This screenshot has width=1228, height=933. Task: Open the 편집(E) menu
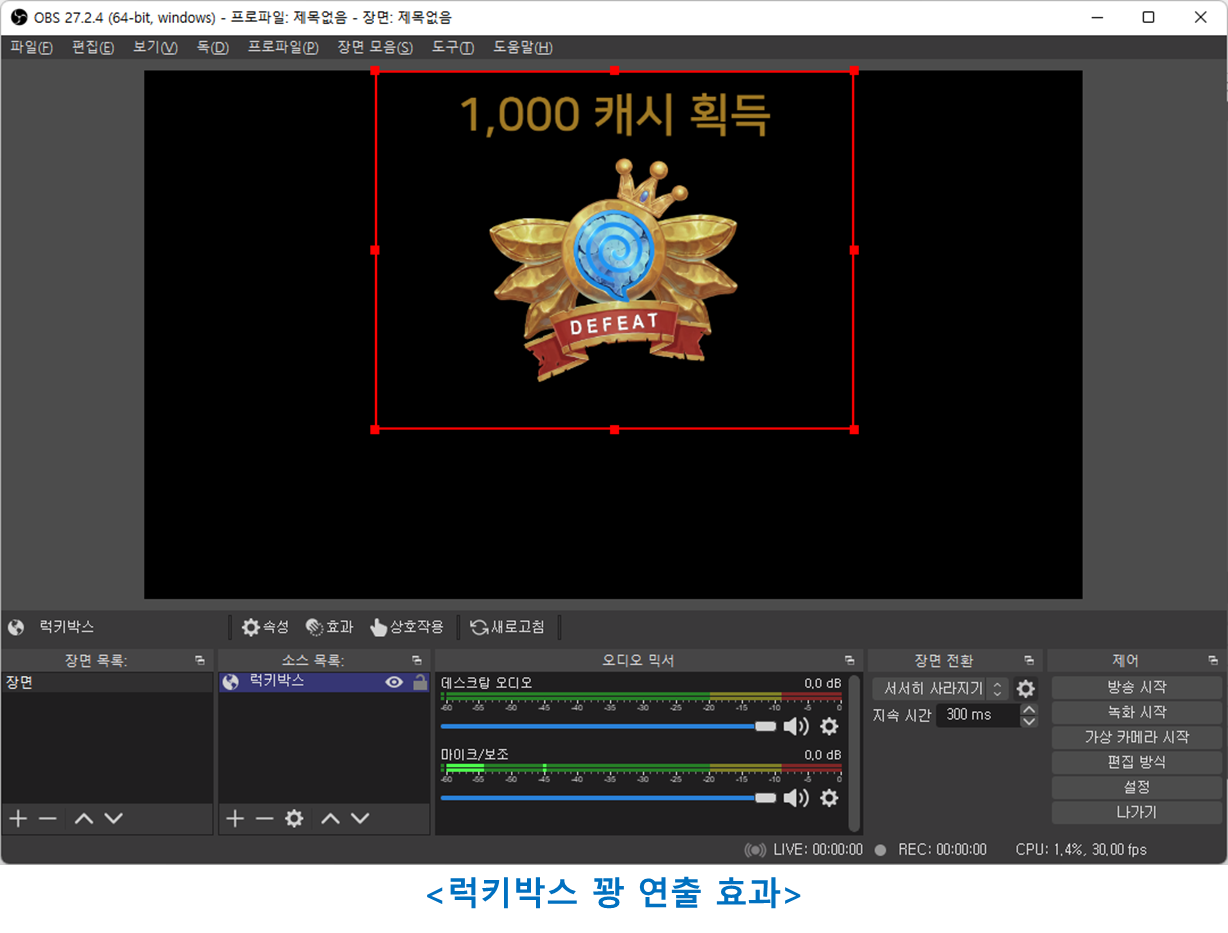pyautogui.click(x=93, y=47)
